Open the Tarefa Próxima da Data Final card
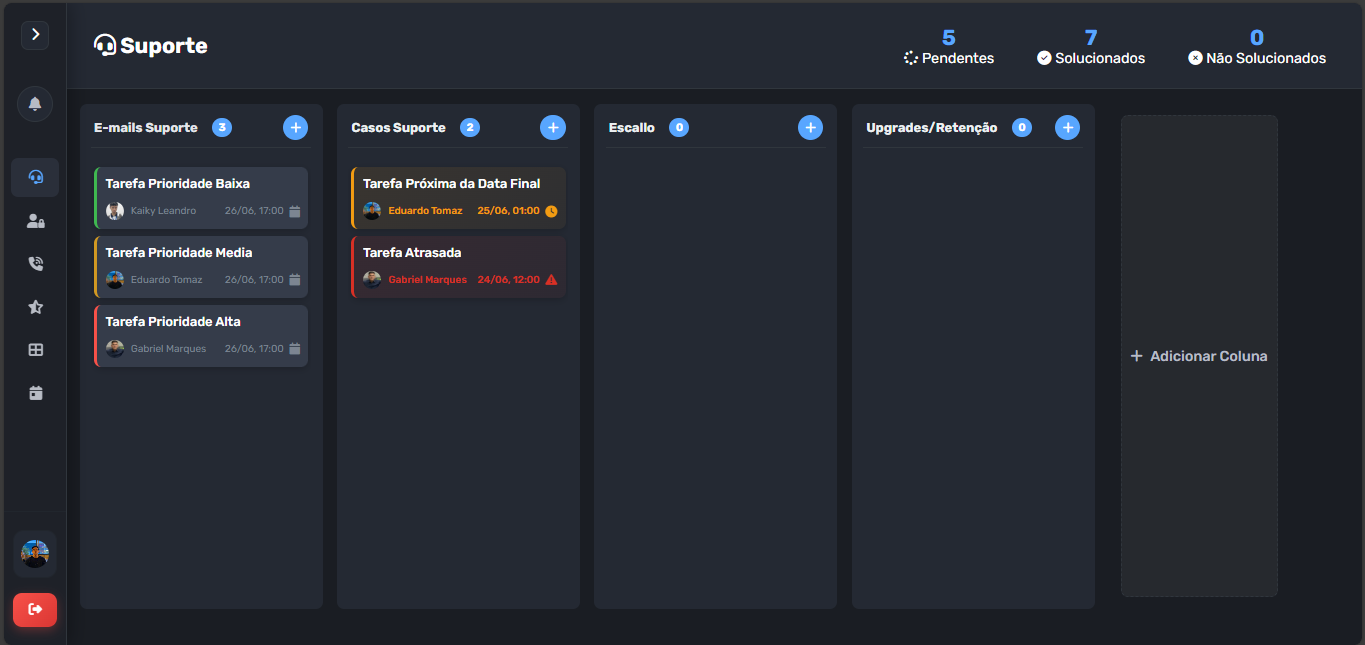This screenshot has width=1365, height=645. pyautogui.click(x=458, y=198)
